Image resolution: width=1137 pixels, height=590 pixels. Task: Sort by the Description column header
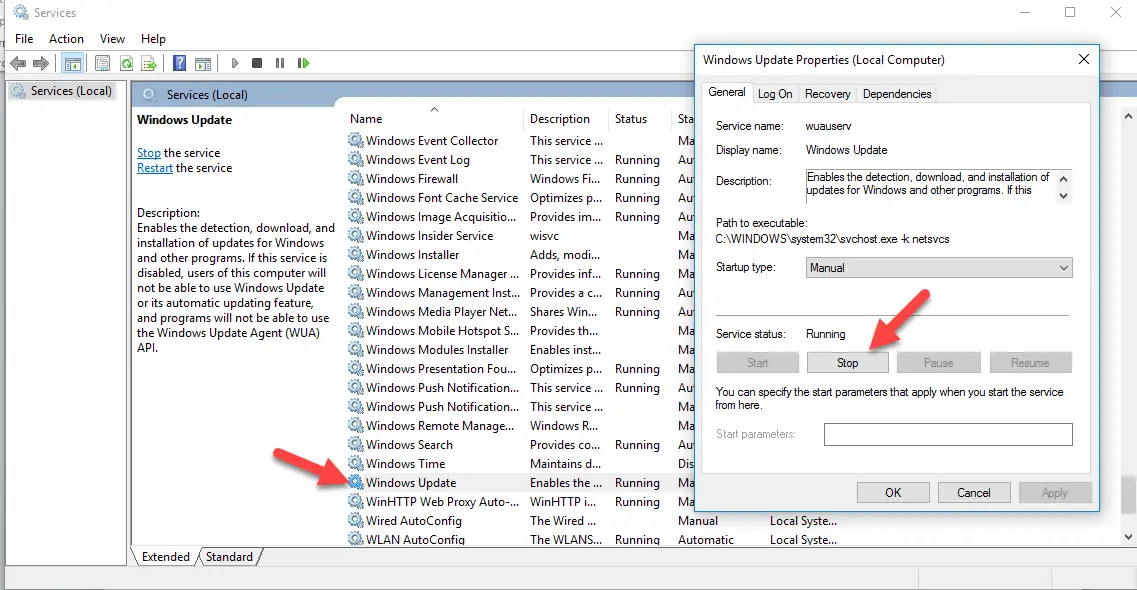click(x=566, y=118)
